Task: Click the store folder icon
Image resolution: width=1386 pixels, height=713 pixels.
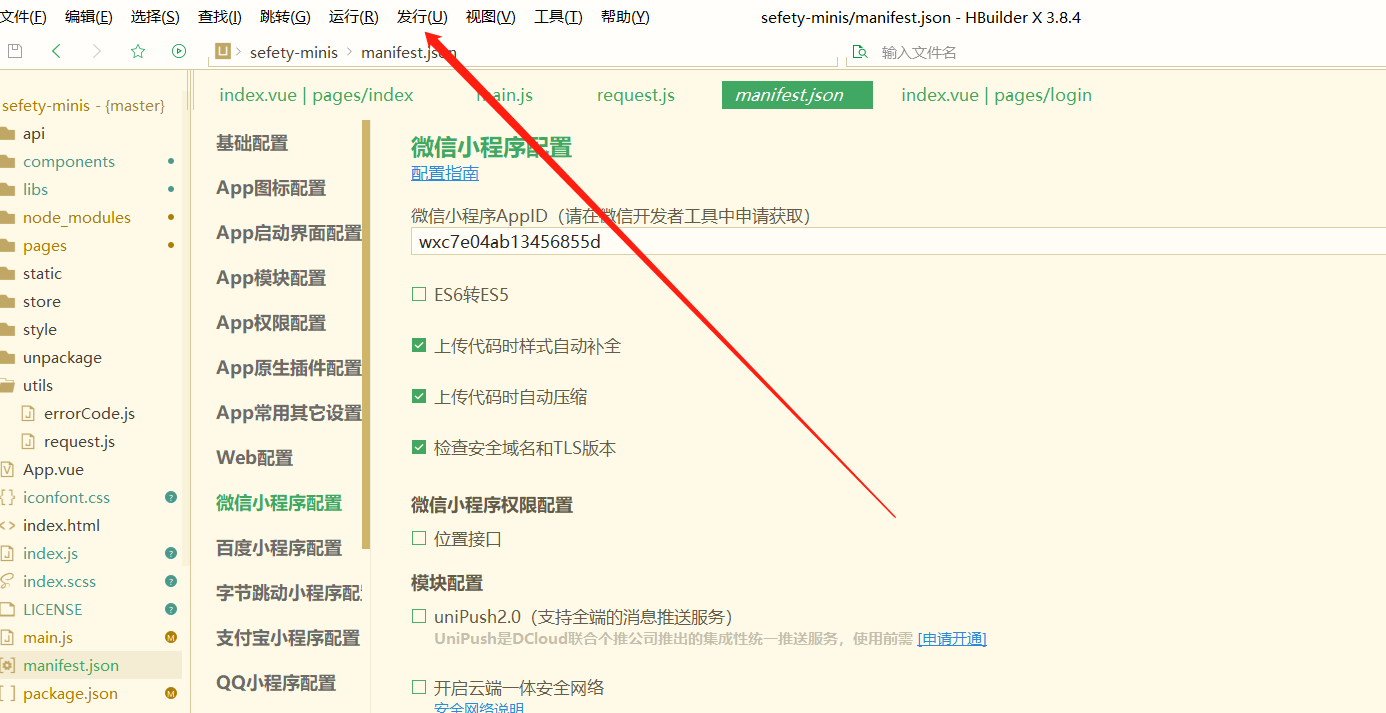Action: coord(7,302)
